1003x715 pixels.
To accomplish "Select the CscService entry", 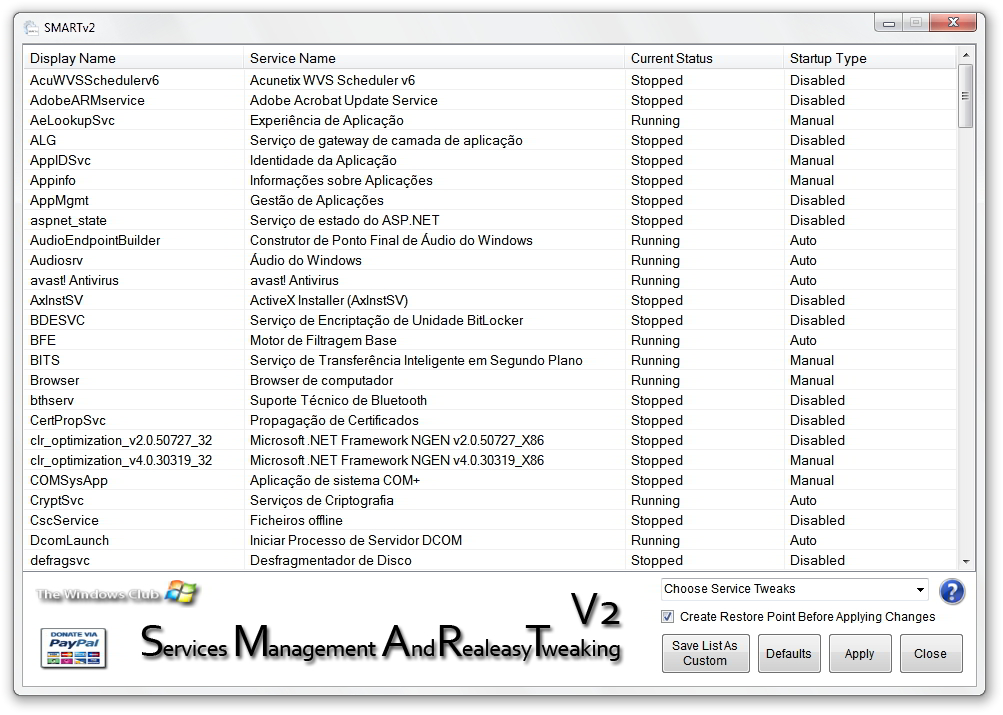I will [x=490, y=521].
